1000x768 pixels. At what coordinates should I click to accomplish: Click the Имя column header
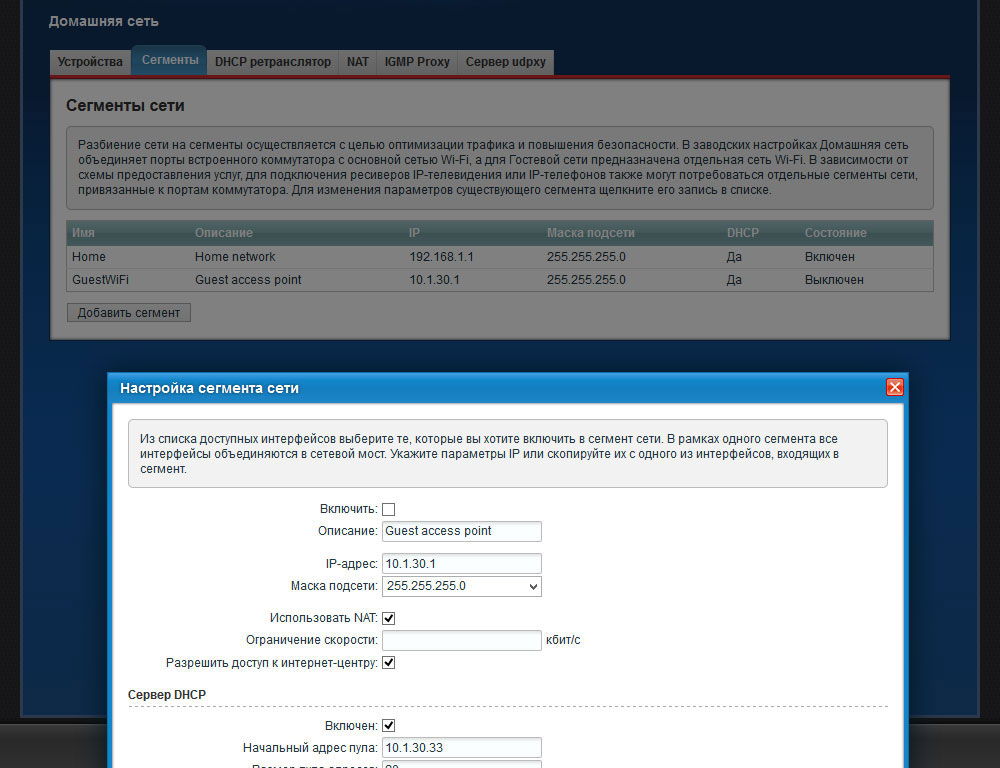pos(84,233)
